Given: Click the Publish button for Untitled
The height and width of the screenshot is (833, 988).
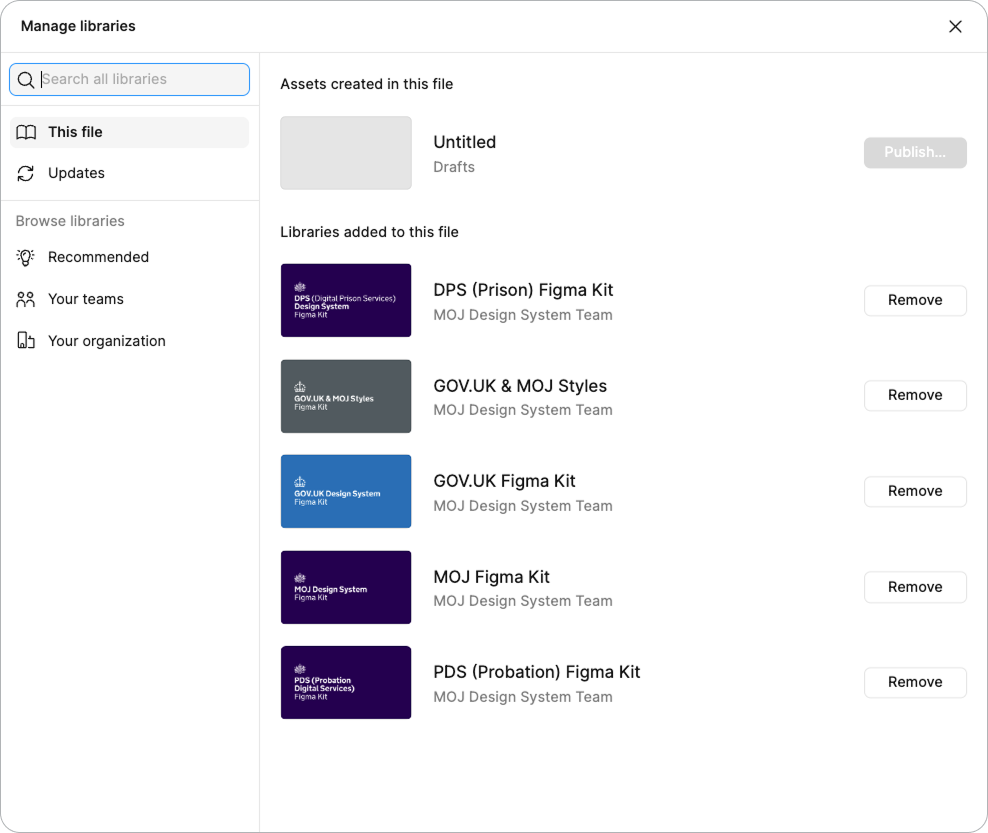Looking at the screenshot, I should [915, 152].
